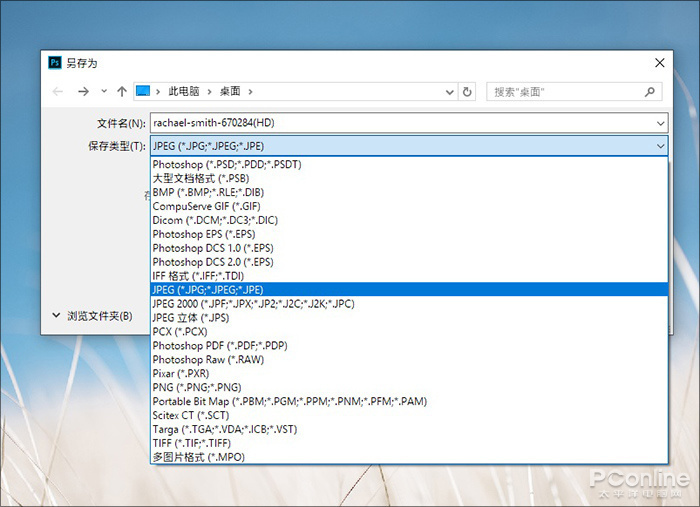Pick Photoshop PDF (*.PDF;*.PDP) format
The width and height of the screenshot is (700, 507).
click(x=409, y=345)
